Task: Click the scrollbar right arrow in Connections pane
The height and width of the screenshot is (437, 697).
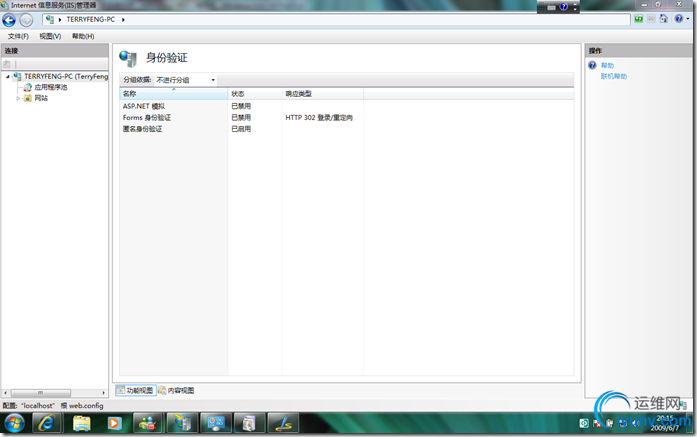Action: [104, 393]
